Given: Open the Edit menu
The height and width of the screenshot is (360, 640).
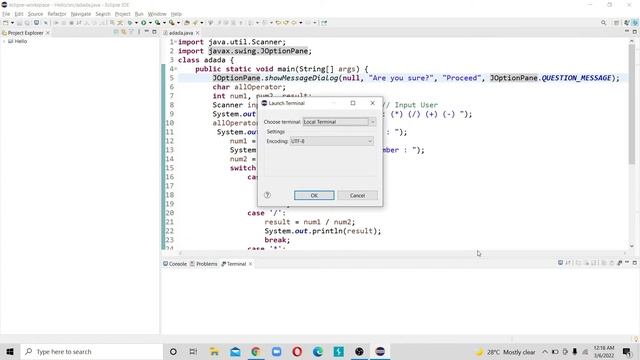Looking at the screenshot, I should click(x=19, y=14).
